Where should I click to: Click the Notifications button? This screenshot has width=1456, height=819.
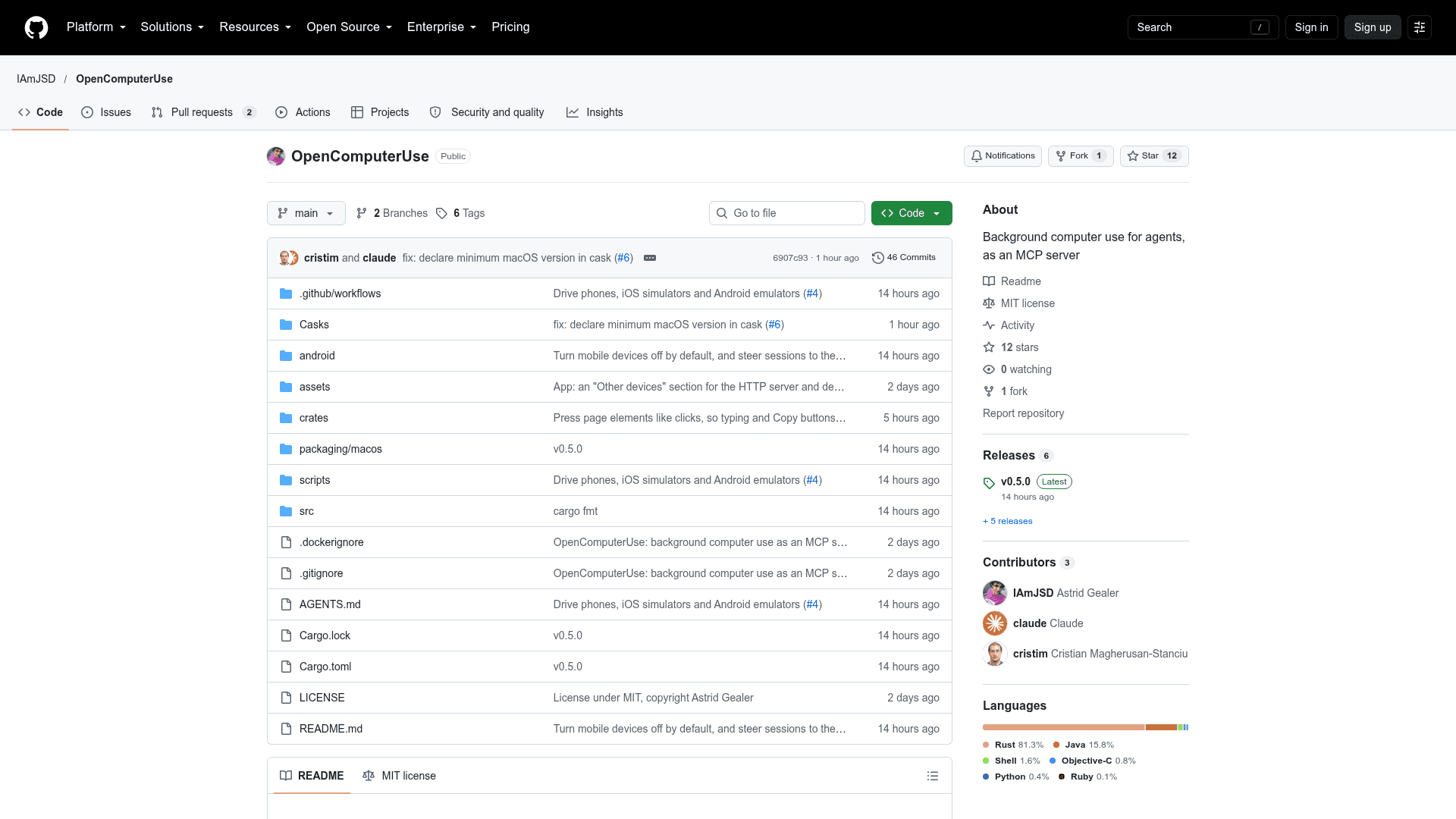tap(1003, 156)
